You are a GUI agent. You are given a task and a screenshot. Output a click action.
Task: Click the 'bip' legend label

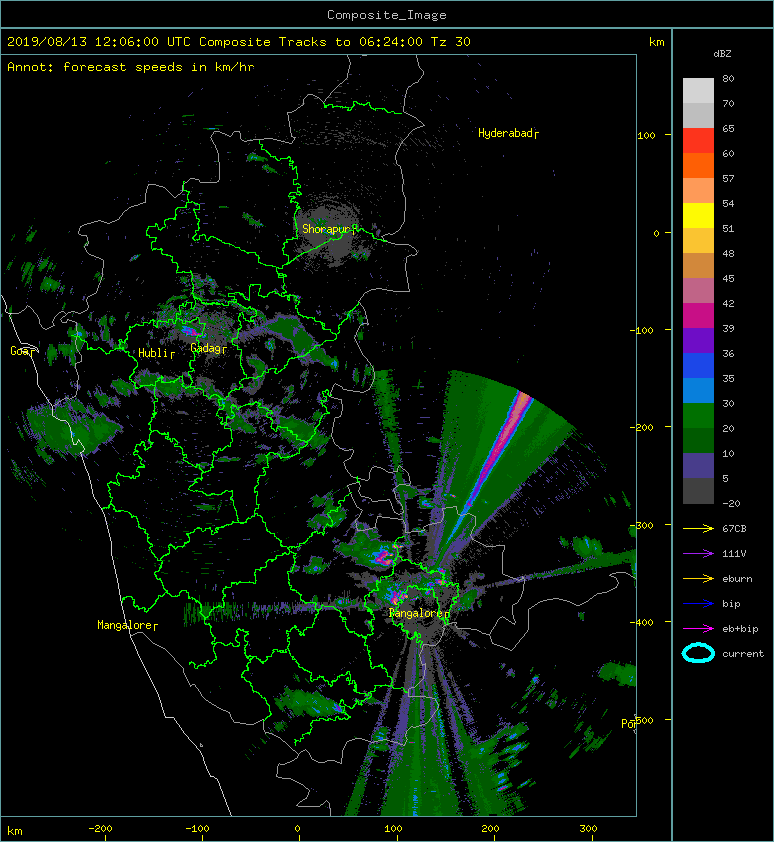click(x=731, y=604)
